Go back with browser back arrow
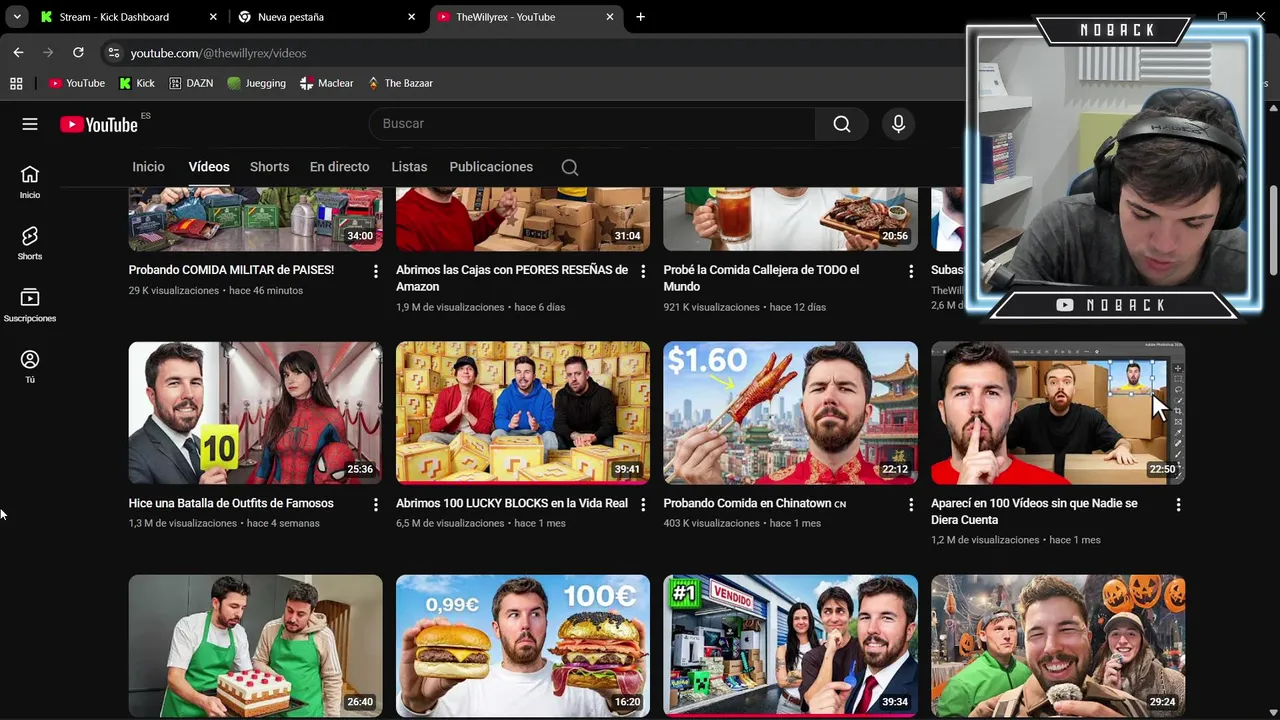1280x720 pixels. [18, 52]
